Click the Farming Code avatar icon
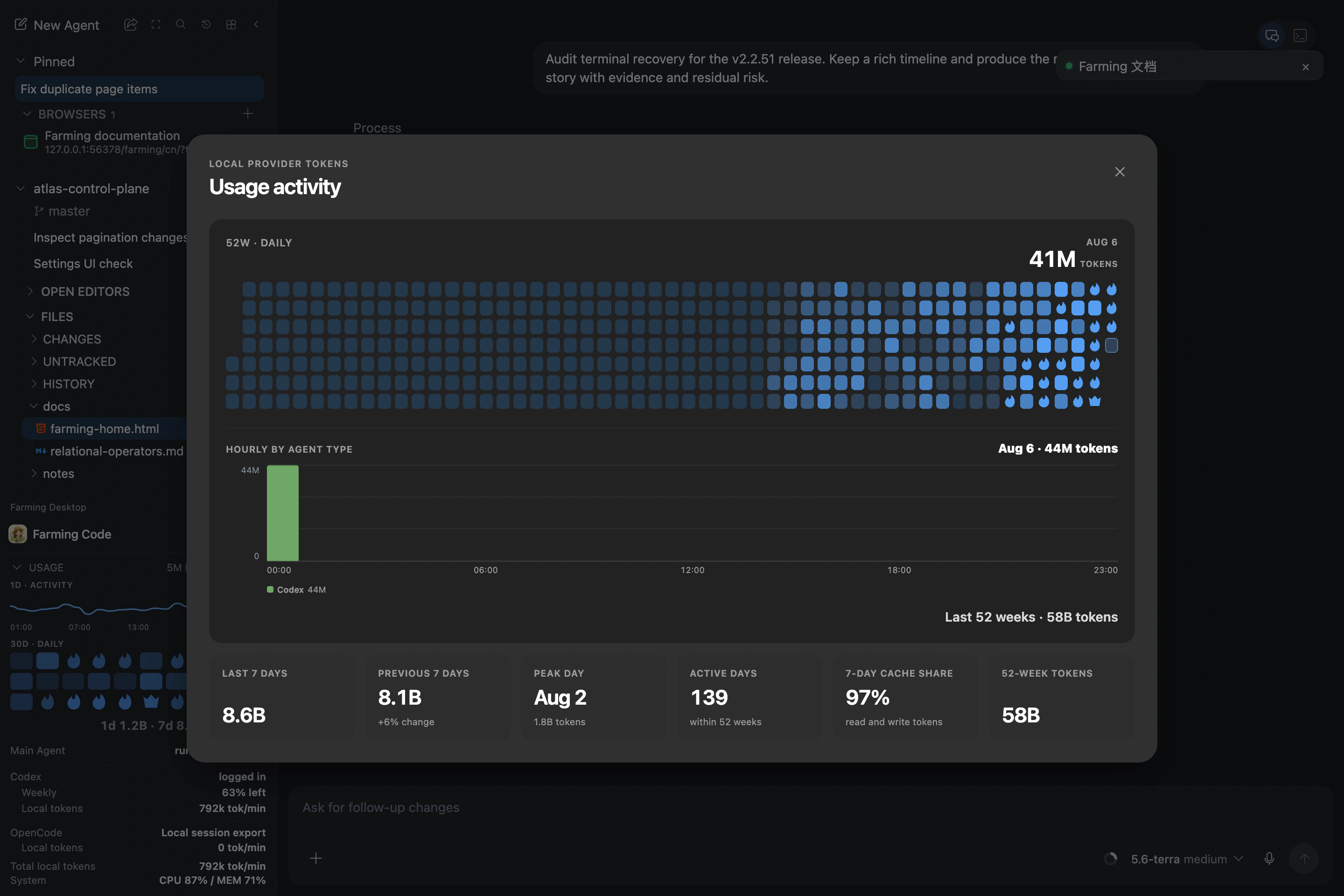 (18, 534)
